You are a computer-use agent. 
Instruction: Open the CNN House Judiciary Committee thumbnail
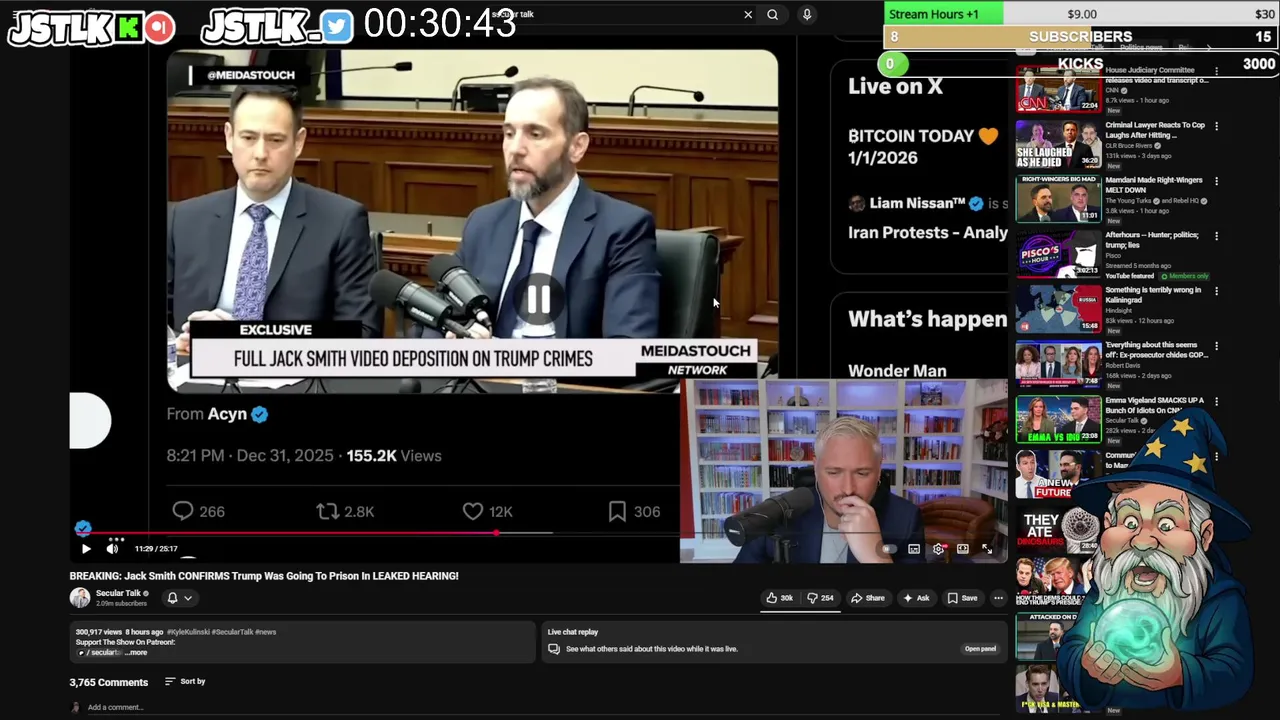pyautogui.click(x=1058, y=89)
